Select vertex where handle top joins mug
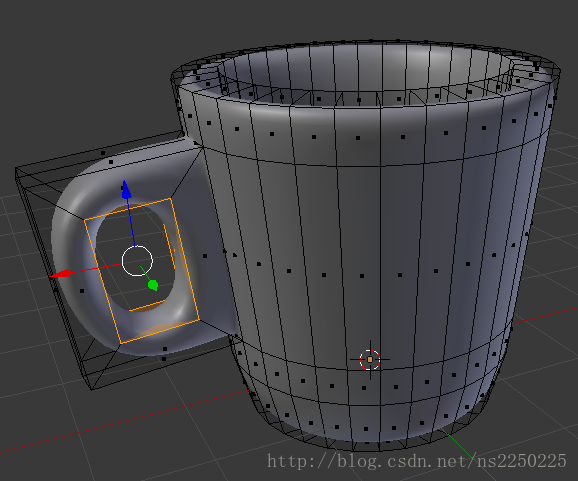The width and height of the screenshot is (578, 481). tap(202, 147)
